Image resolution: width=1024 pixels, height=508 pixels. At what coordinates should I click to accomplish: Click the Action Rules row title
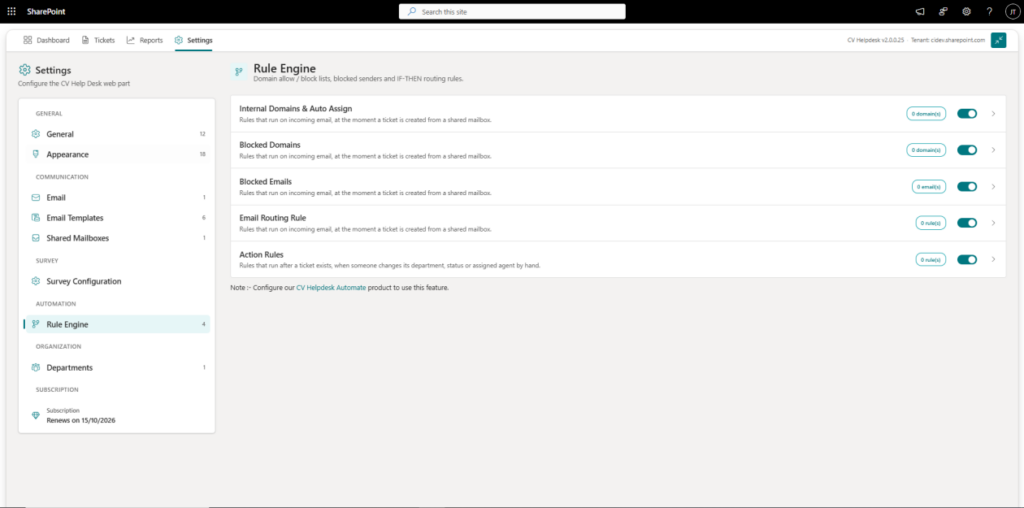[x=261, y=254]
